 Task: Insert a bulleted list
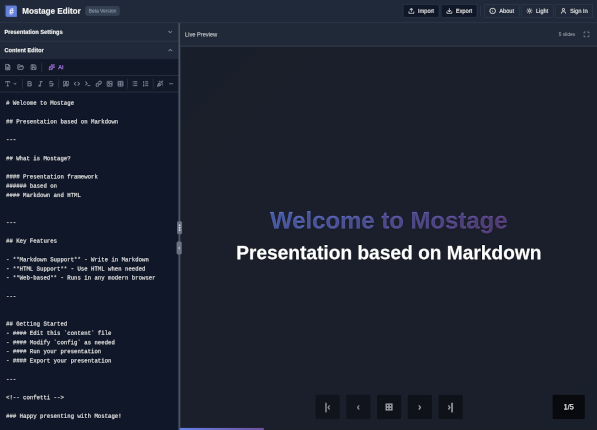135,84
